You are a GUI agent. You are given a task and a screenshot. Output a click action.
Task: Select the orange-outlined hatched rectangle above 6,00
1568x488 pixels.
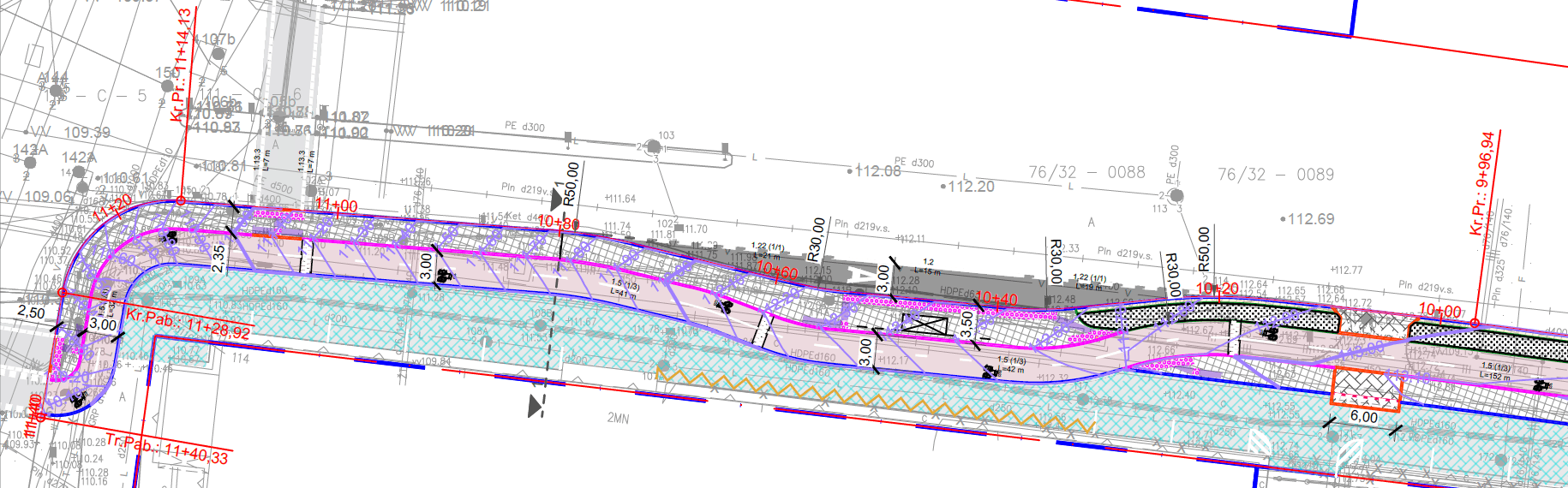1365,386
